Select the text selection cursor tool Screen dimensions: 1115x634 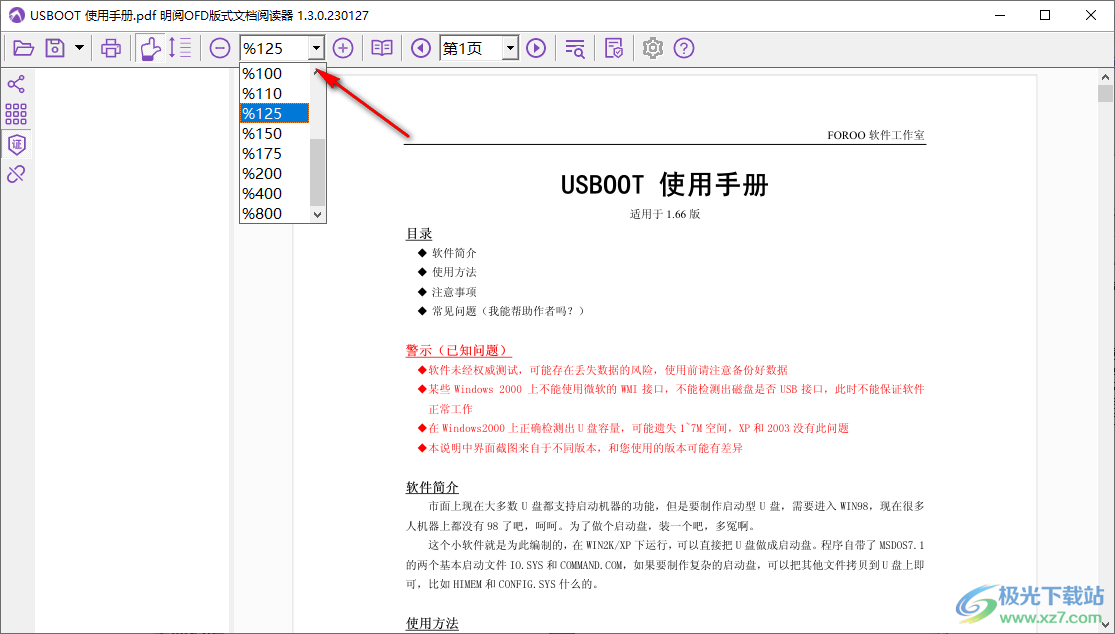coord(180,48)
